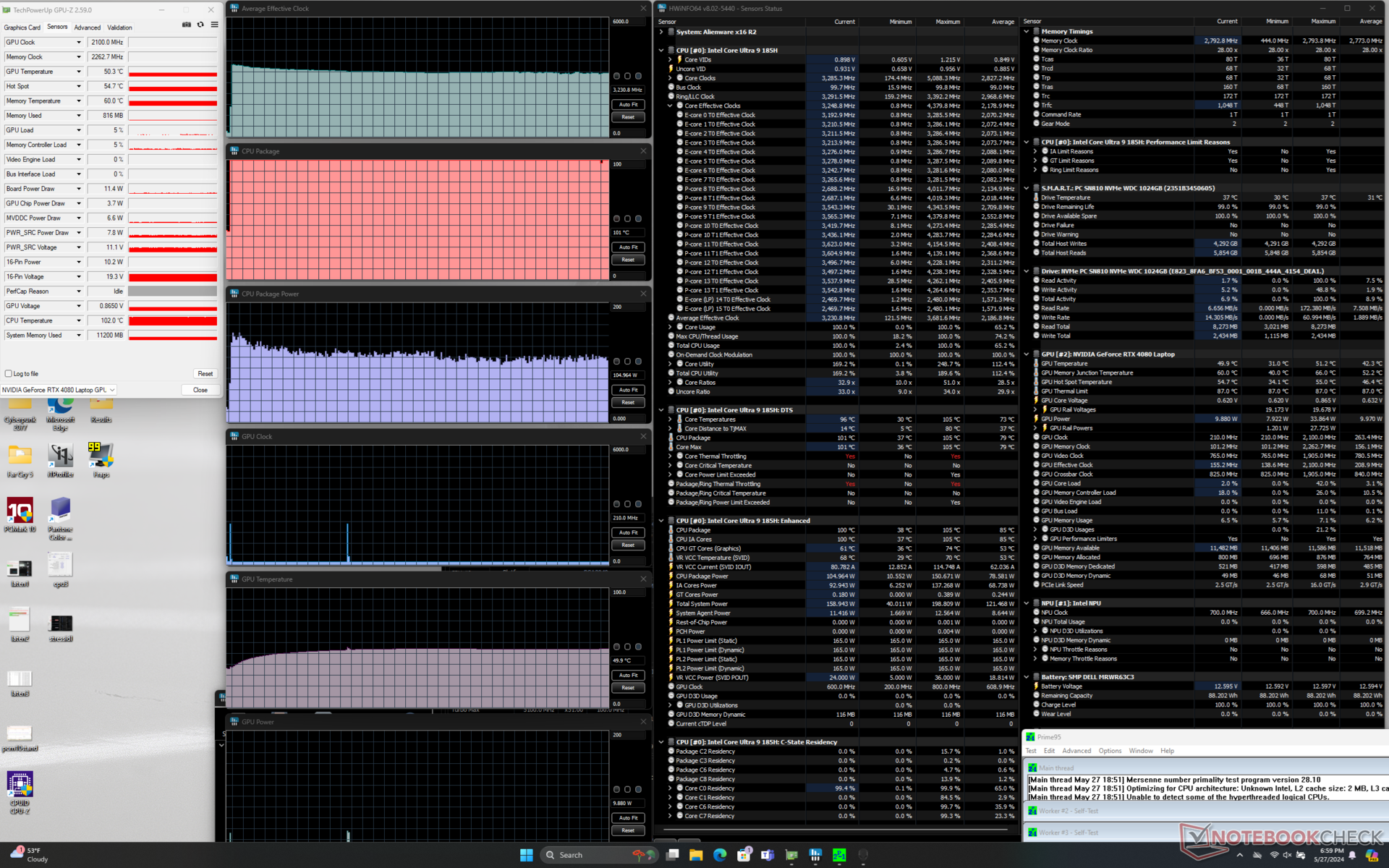Toggle first circle option on CPU Package graph
This screenshot has height=868, width=1389.
616,218
